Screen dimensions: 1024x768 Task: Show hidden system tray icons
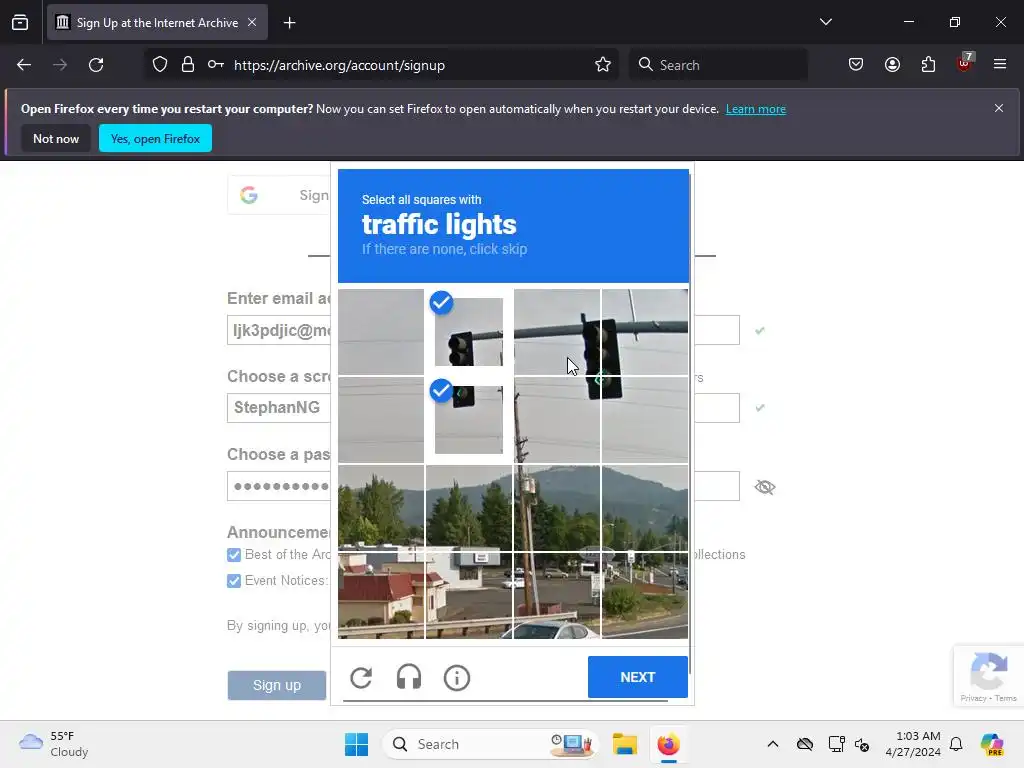click(x=773, y=744)
